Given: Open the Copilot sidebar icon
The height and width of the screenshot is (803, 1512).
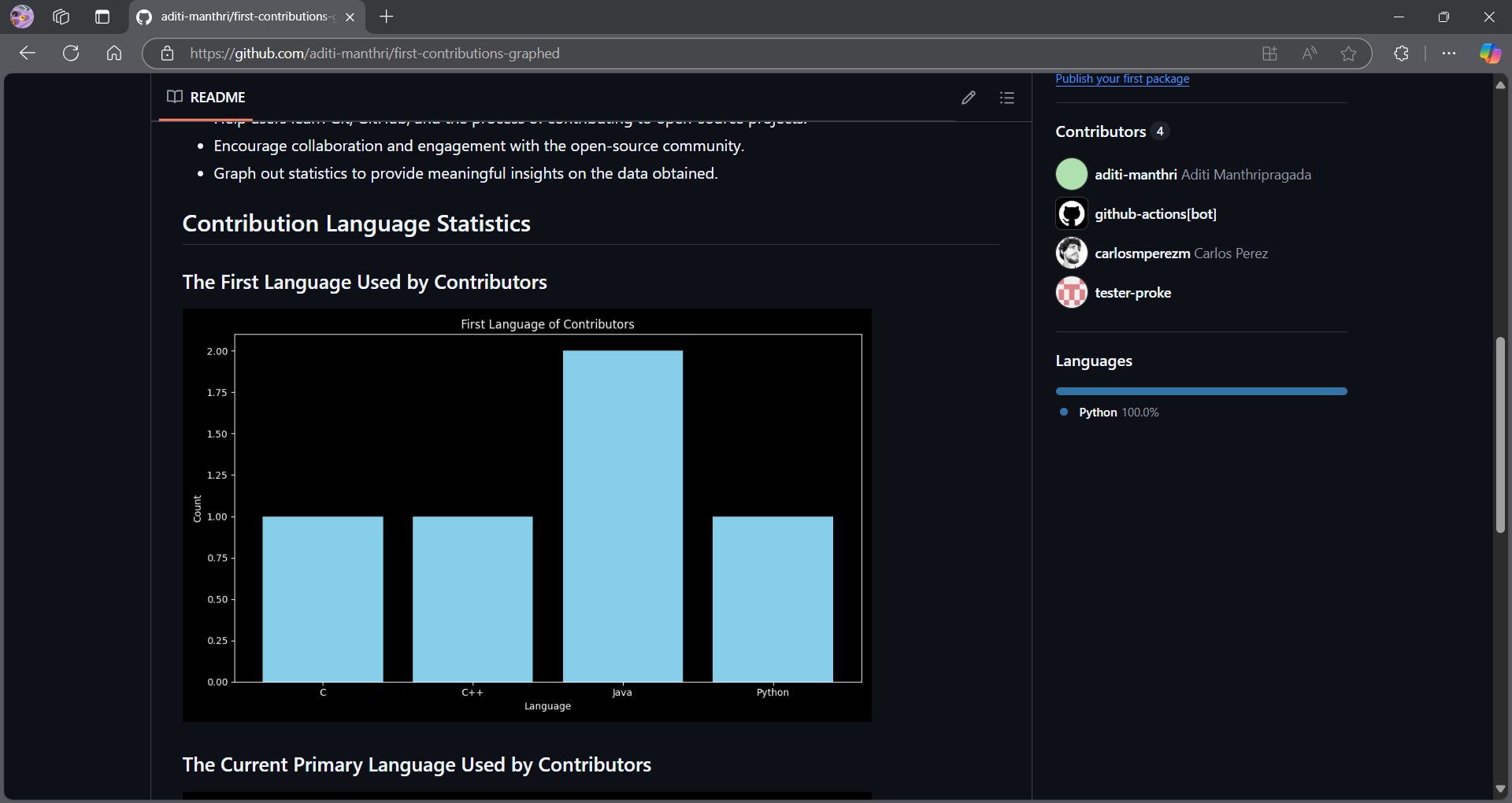Looking at the screenshot, I should pos(1489,54).
